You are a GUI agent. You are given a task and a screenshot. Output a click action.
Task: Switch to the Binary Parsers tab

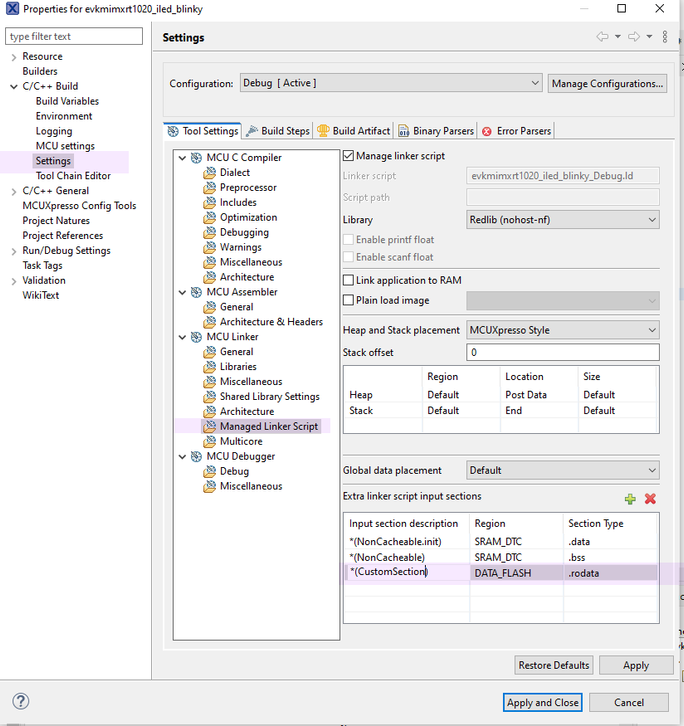click(436, 131)
